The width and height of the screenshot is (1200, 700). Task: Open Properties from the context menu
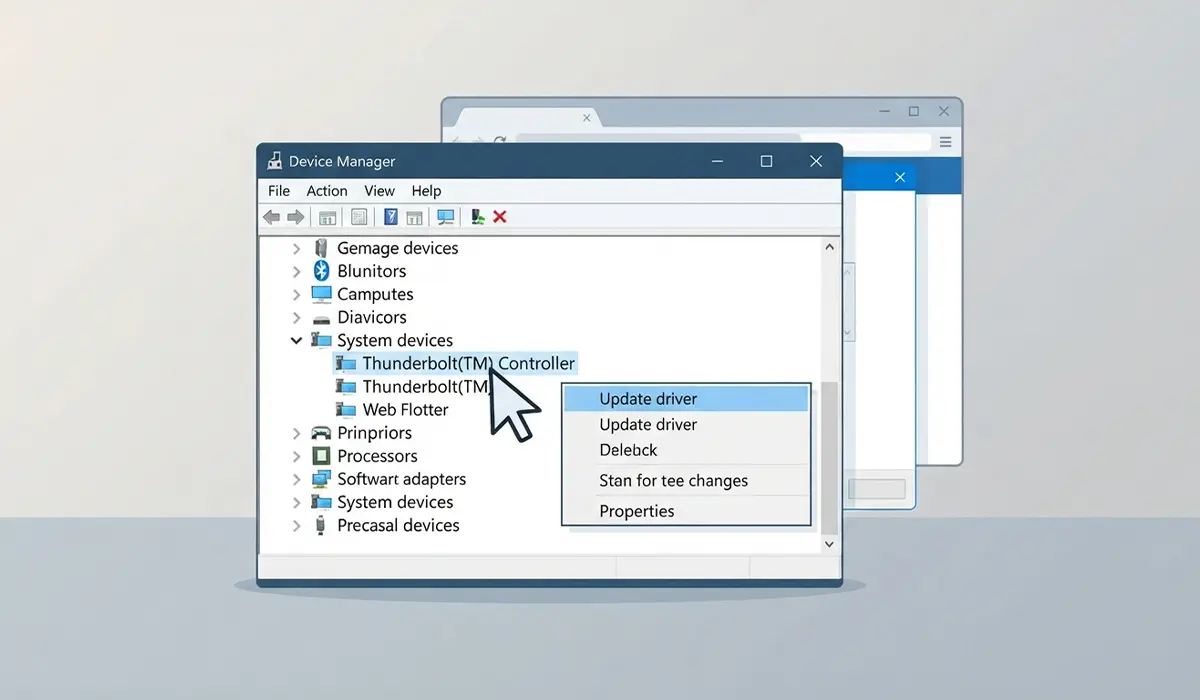tap(686, 511)
